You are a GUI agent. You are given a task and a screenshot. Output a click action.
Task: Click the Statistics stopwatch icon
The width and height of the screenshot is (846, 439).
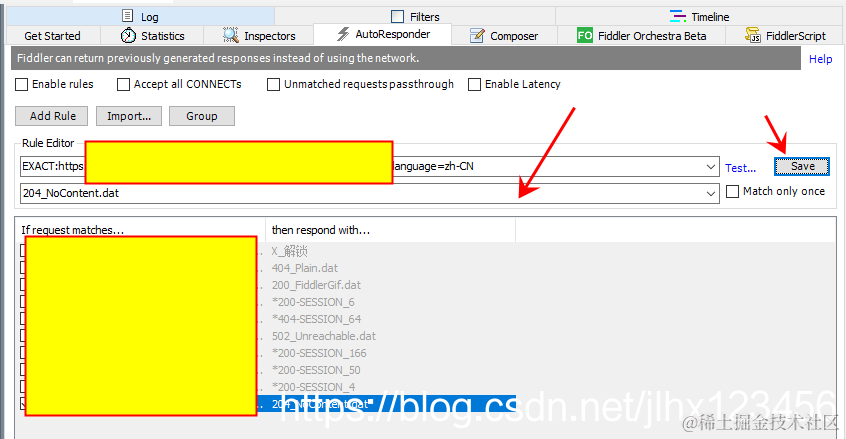(x=128, y=36)
